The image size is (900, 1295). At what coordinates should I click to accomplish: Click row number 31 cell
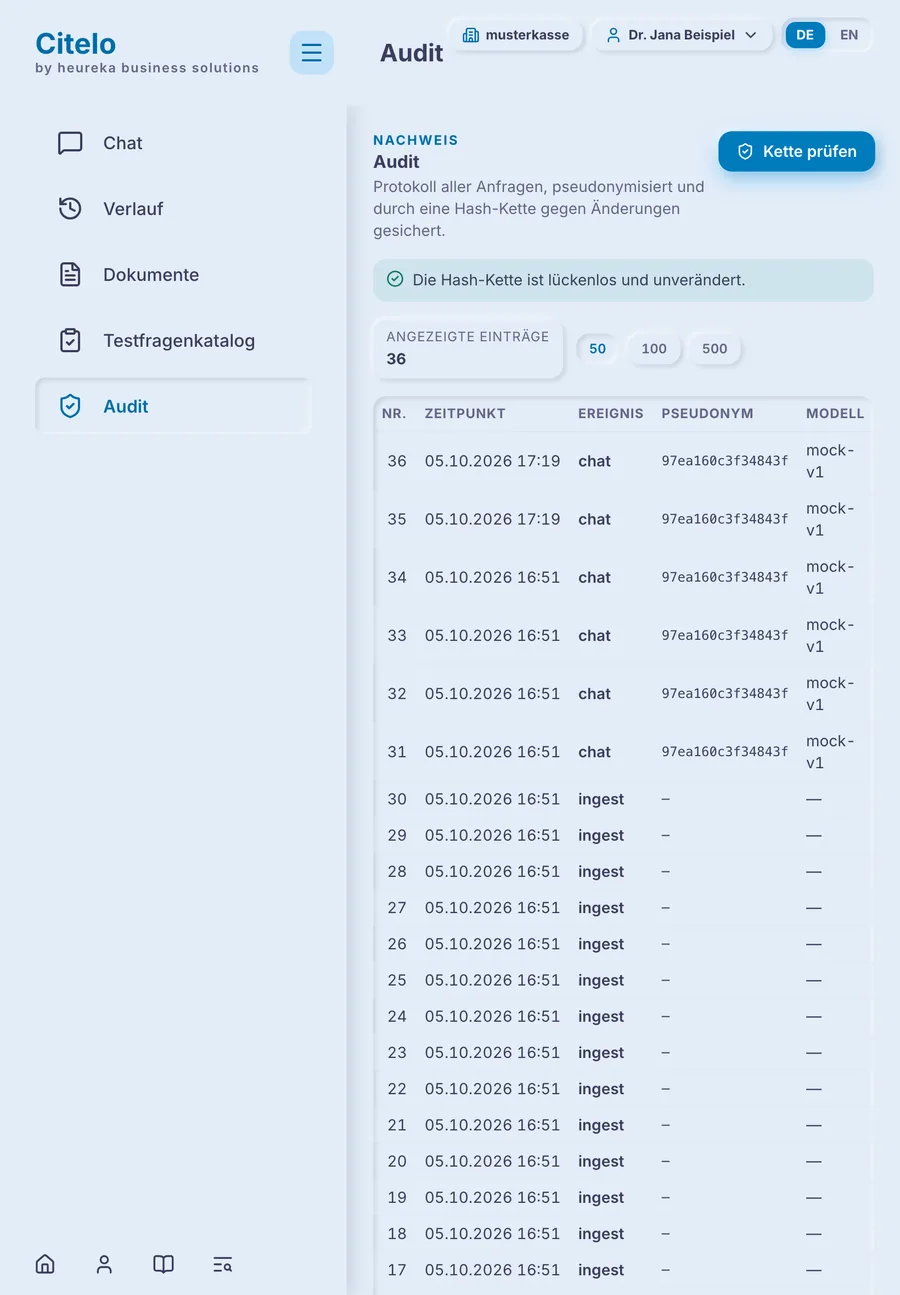[x=397, y=751]
